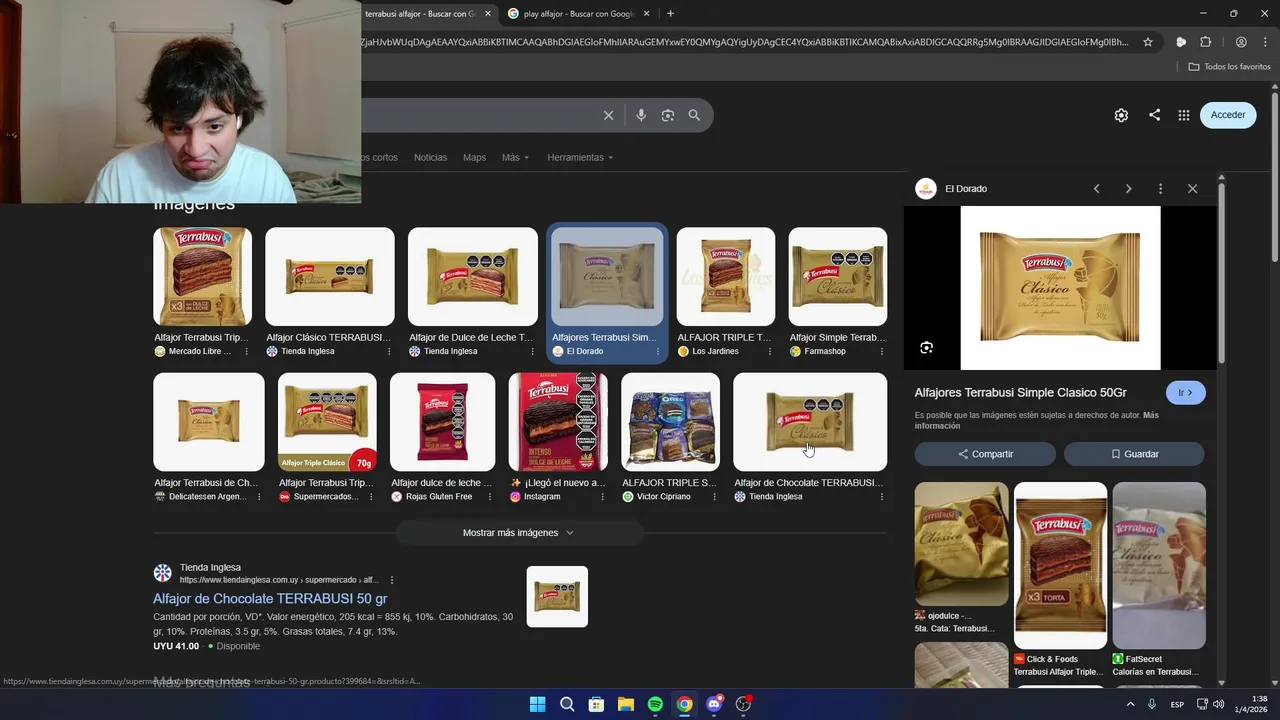This screenshot has width=1280, height=720.
Task: Switch to the Noticias tab
Action: point(430,157)
